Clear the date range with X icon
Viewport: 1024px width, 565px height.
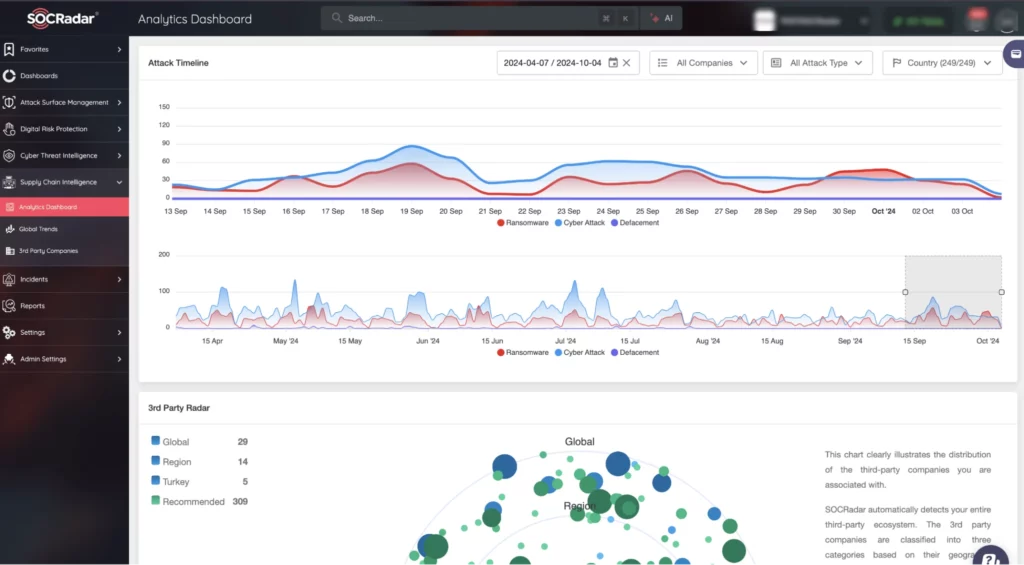click(x=627, y=63)
